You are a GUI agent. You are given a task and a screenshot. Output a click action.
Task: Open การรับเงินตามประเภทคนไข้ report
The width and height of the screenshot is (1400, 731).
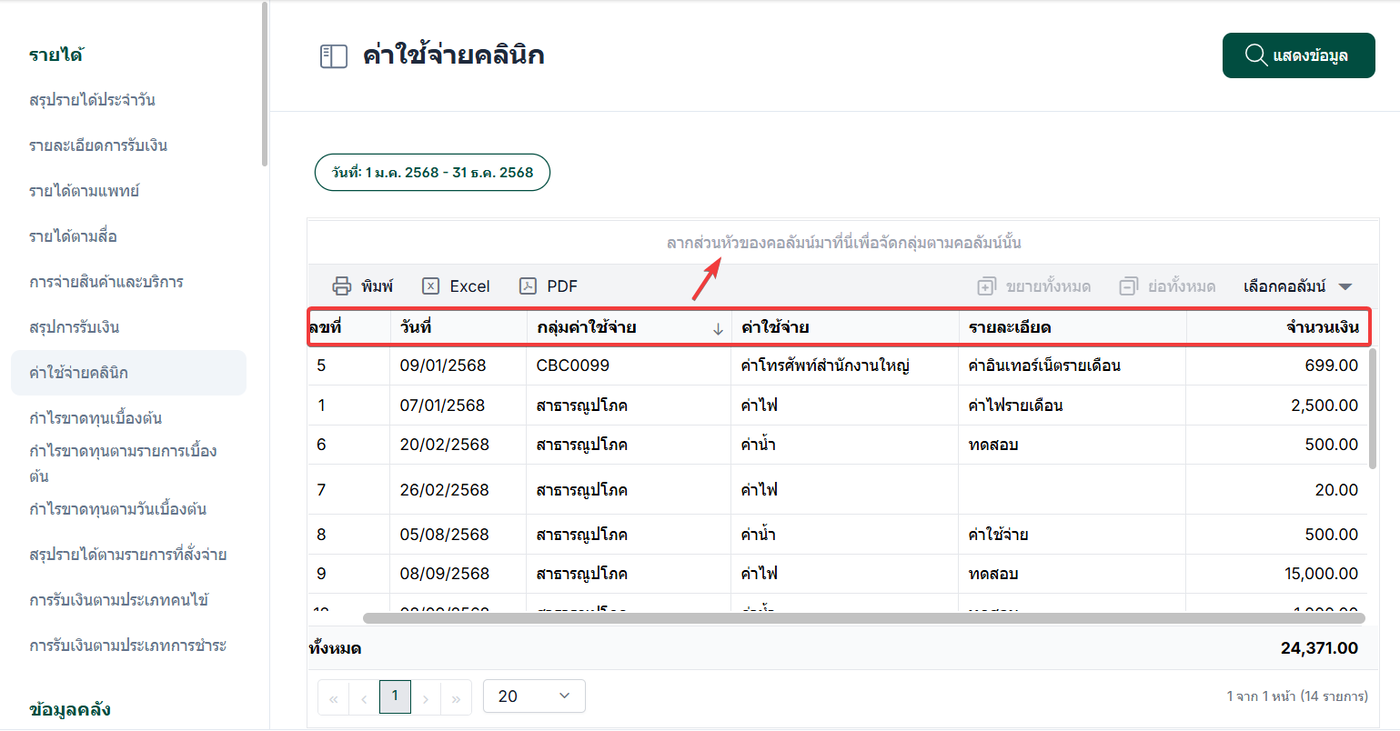coord(118,600)
